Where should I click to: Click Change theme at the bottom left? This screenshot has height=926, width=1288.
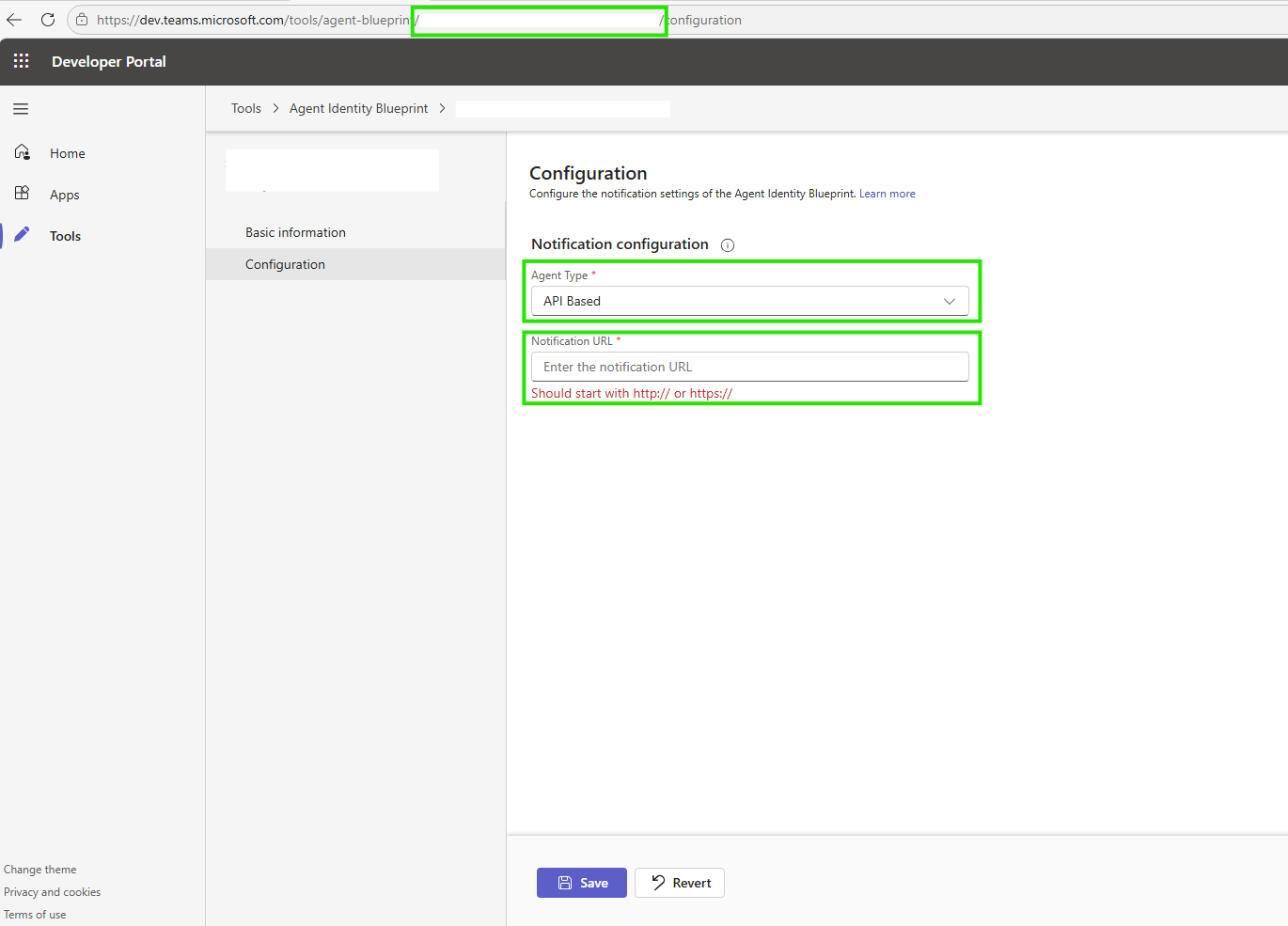coord(39,869)
